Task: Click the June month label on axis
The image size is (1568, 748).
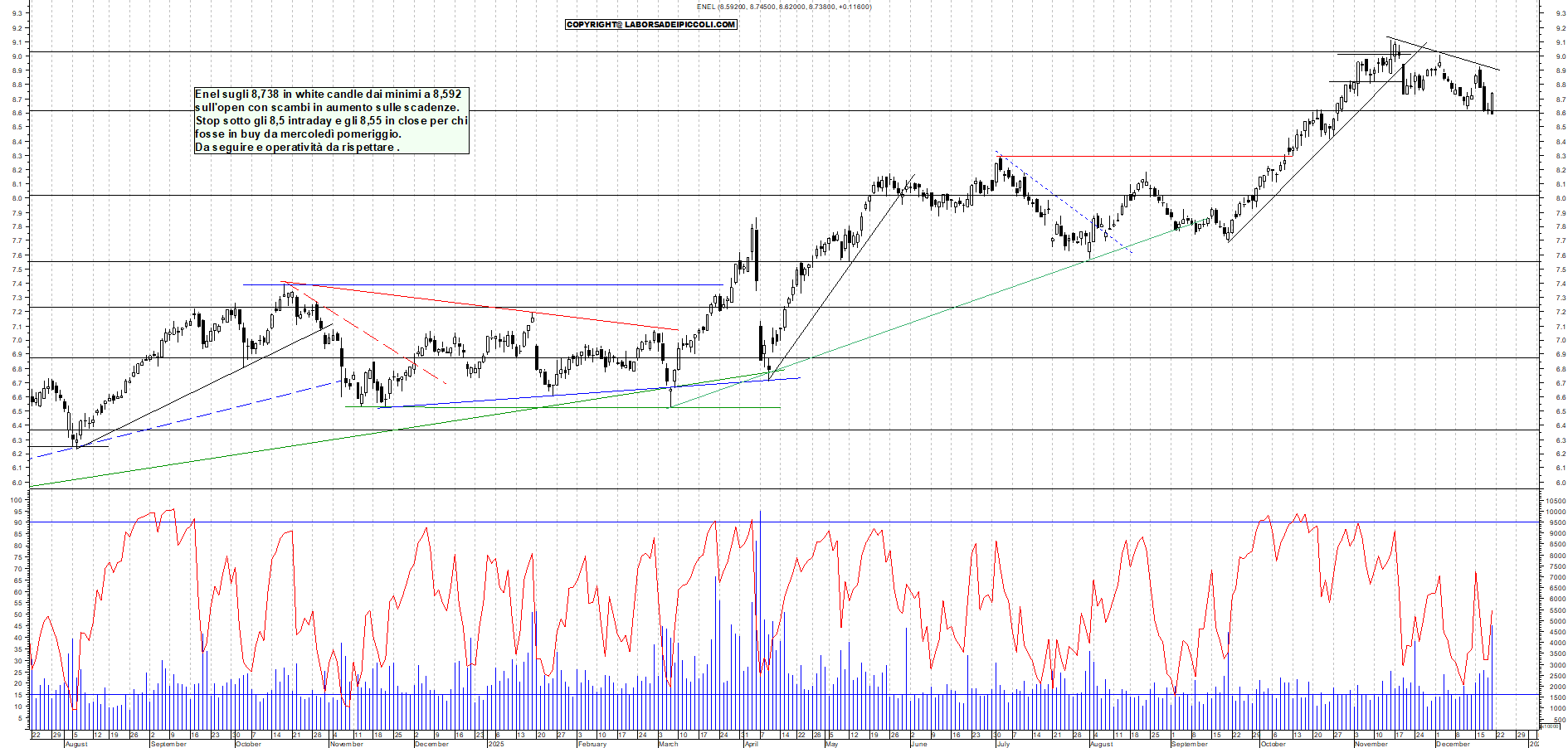Action: click(918, 744)
